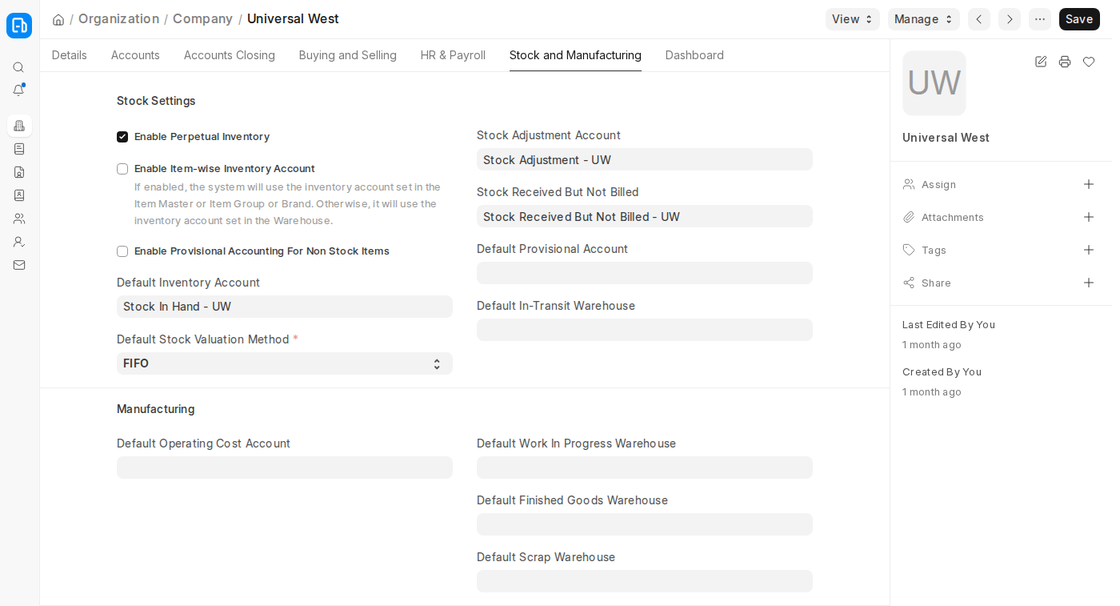Open the user-check icon in sidebar
This screenshot has height=606, width=1120.
tap(19, 242)
